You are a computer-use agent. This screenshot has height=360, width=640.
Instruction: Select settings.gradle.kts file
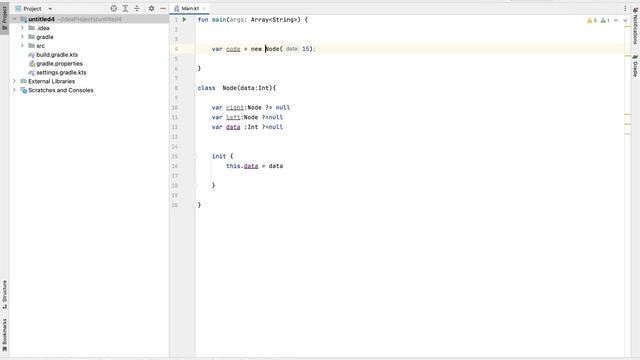(61, 73)
